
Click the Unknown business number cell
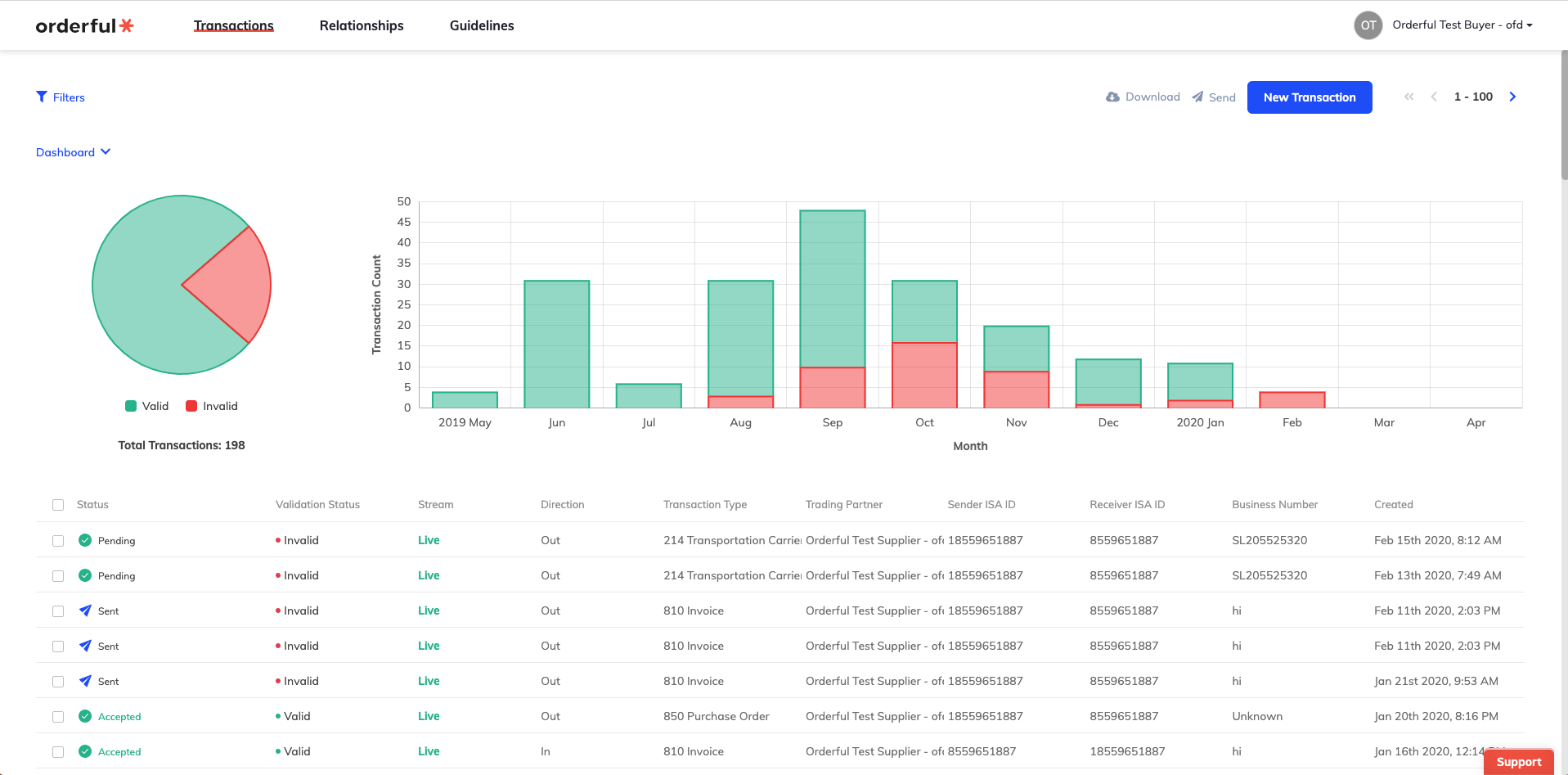click(1257, 716)
